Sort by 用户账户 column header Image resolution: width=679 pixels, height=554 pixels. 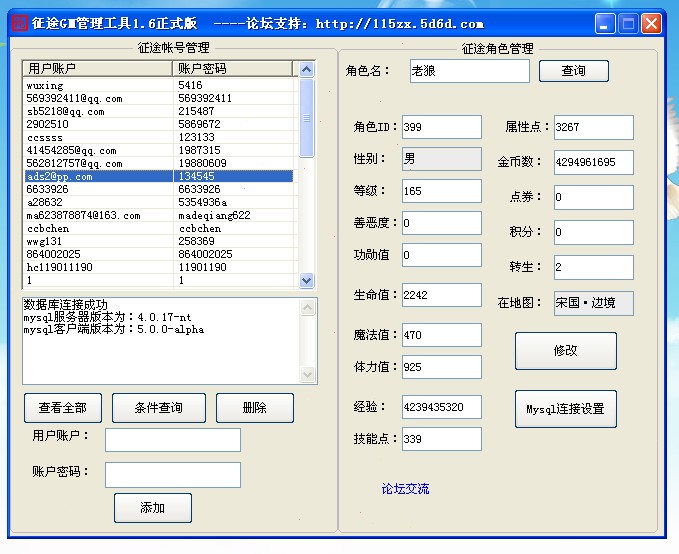(x=98, y=69)
